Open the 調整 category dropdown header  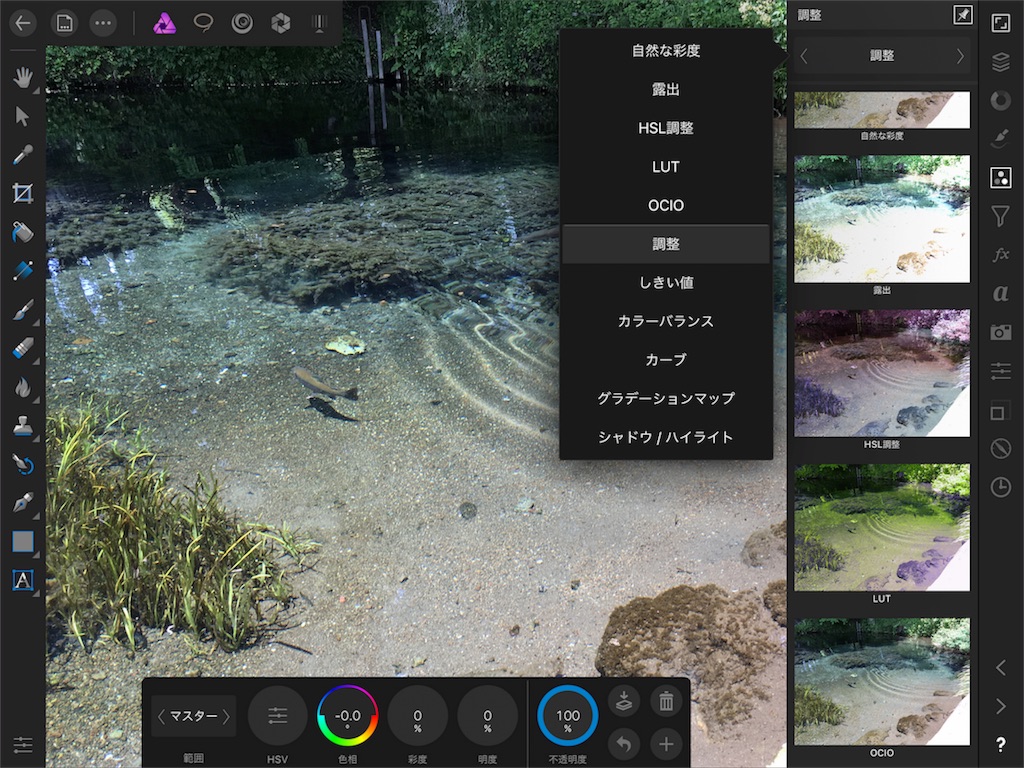(x=882, y=56)
